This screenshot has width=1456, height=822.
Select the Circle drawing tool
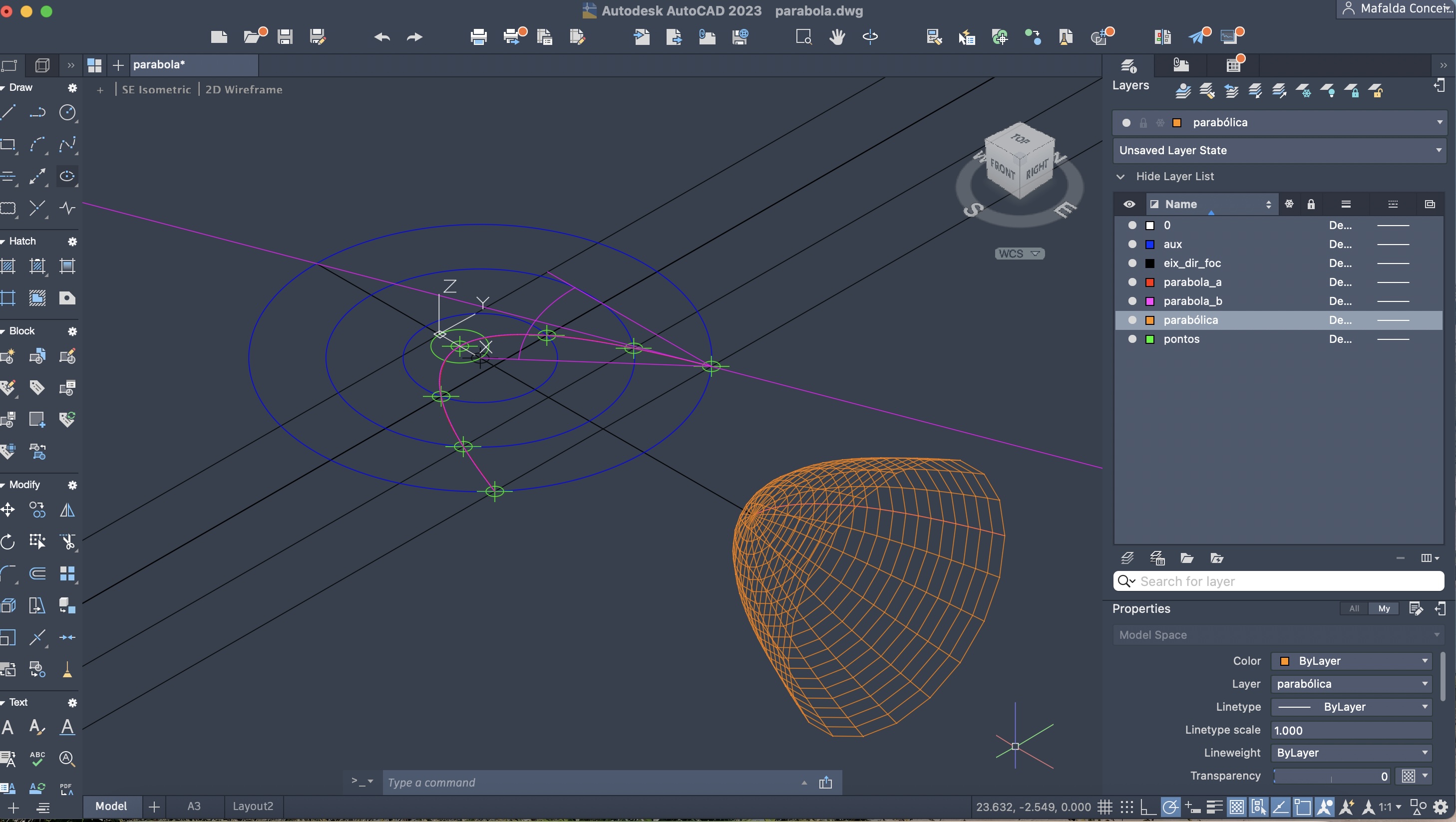click(67, 112)
